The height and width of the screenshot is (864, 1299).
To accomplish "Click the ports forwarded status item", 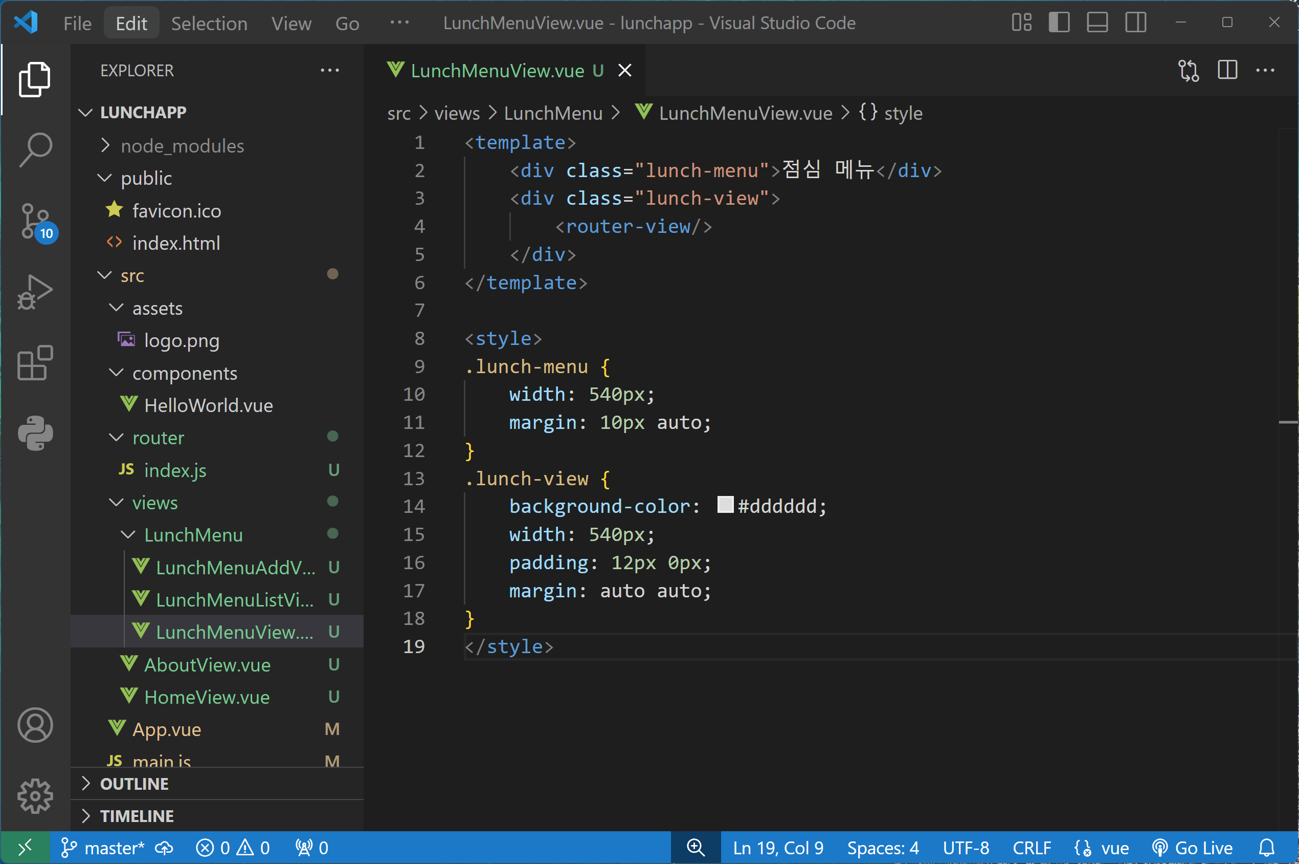I will pos(312,848).
